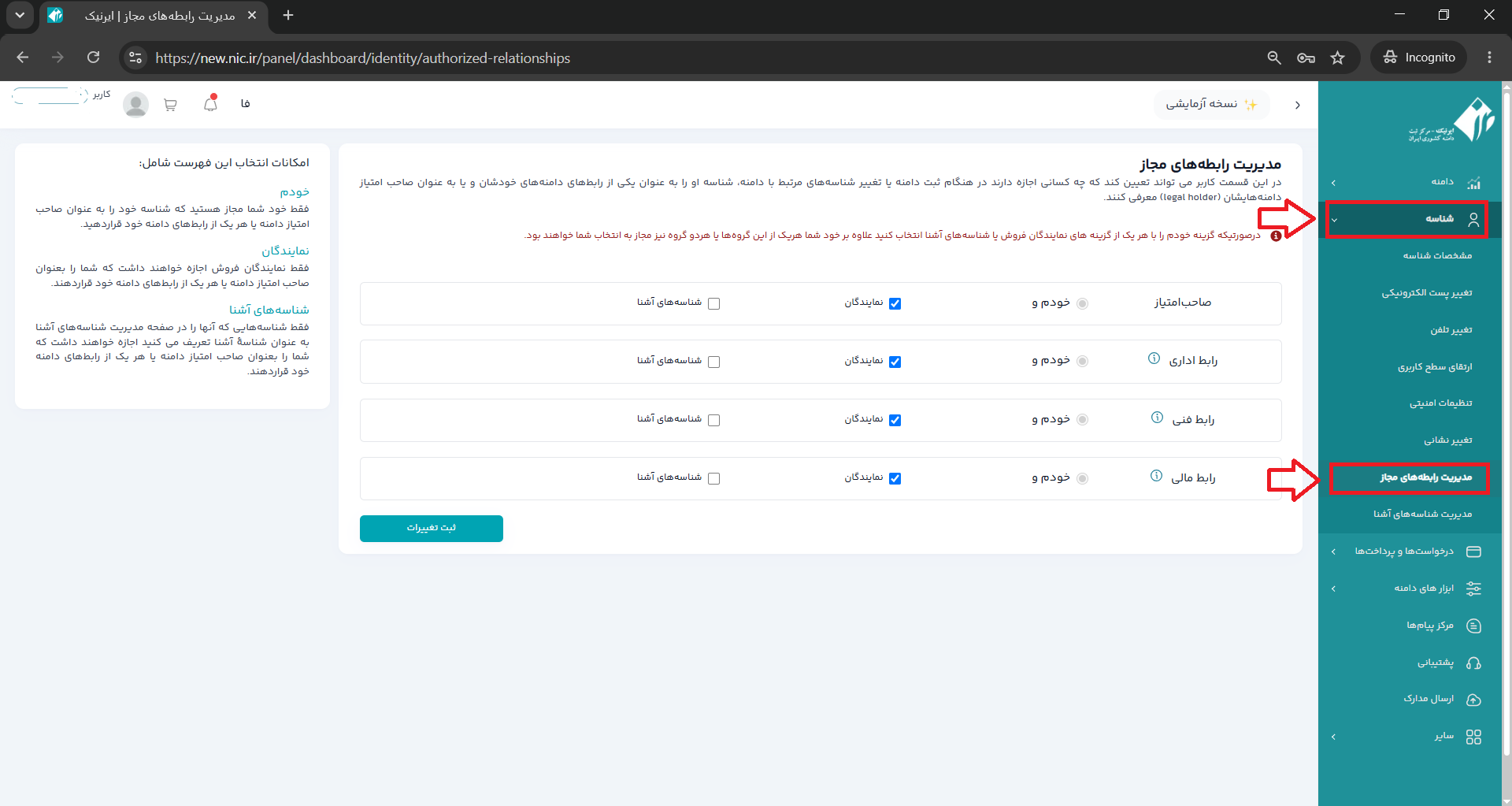
Task: Toggle نمایندگان checkbox for رابط اداری
Action: (895, 362)
